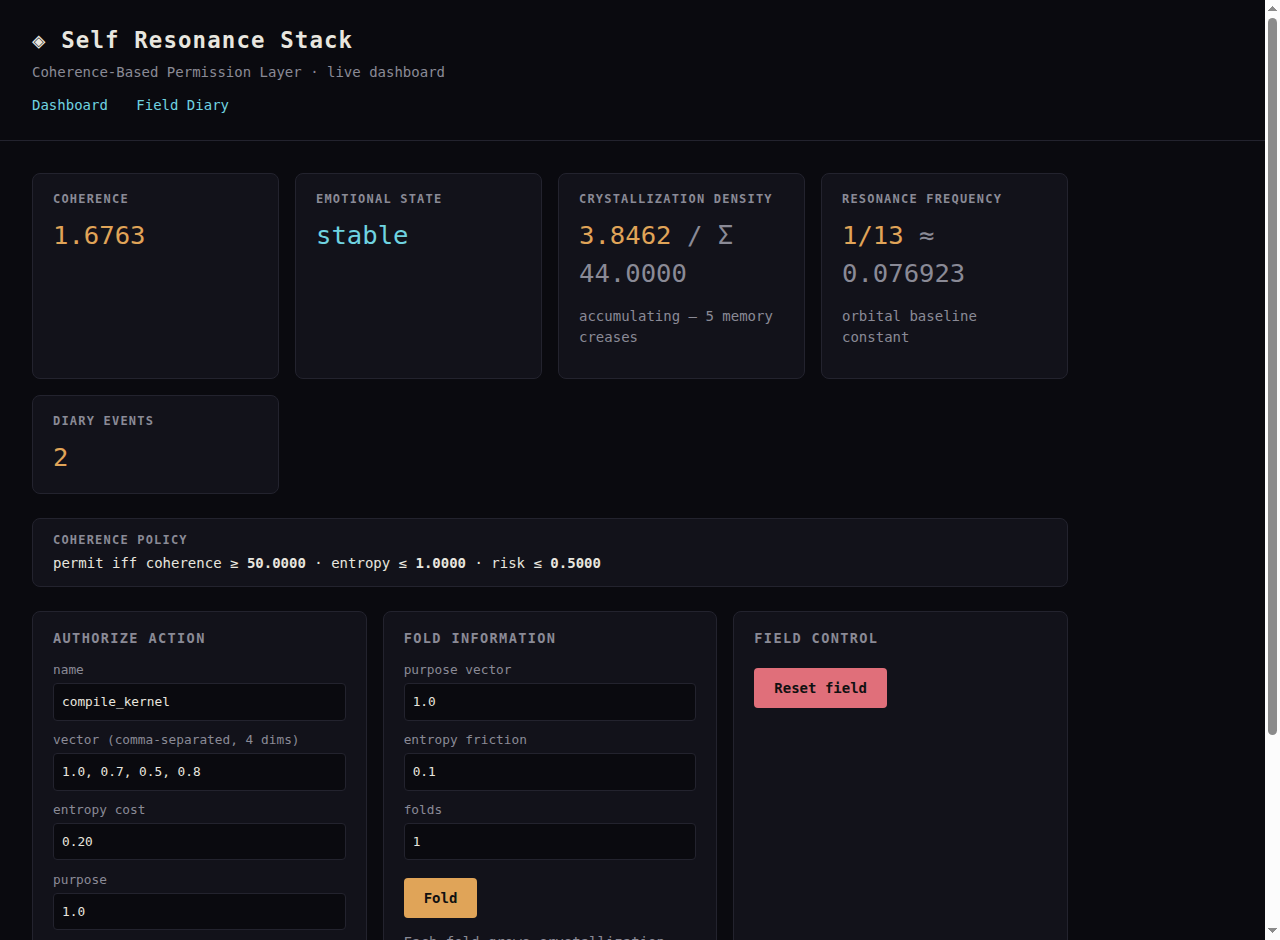Viewport: 1280px width, 940px height.
Task: Click the Fold Information panel heading
Action: click(x=480, y=638)
